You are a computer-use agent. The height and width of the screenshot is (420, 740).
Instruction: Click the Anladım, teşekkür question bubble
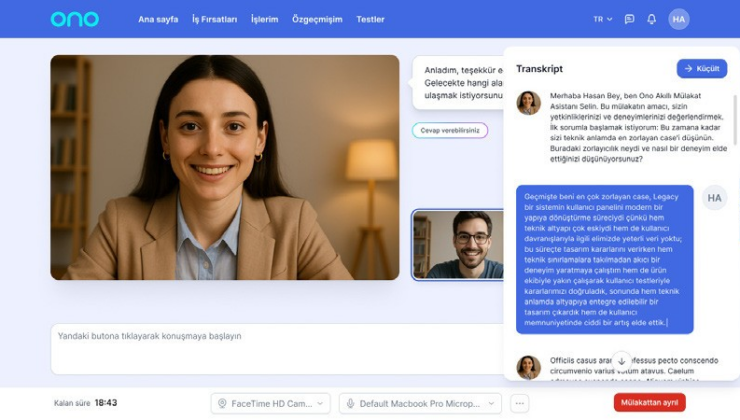(x=458, y=83)
